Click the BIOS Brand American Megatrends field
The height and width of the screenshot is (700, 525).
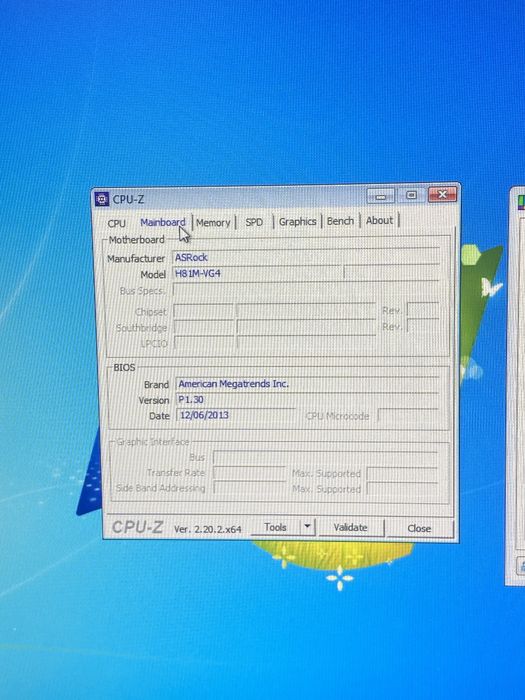pos(308,384)
